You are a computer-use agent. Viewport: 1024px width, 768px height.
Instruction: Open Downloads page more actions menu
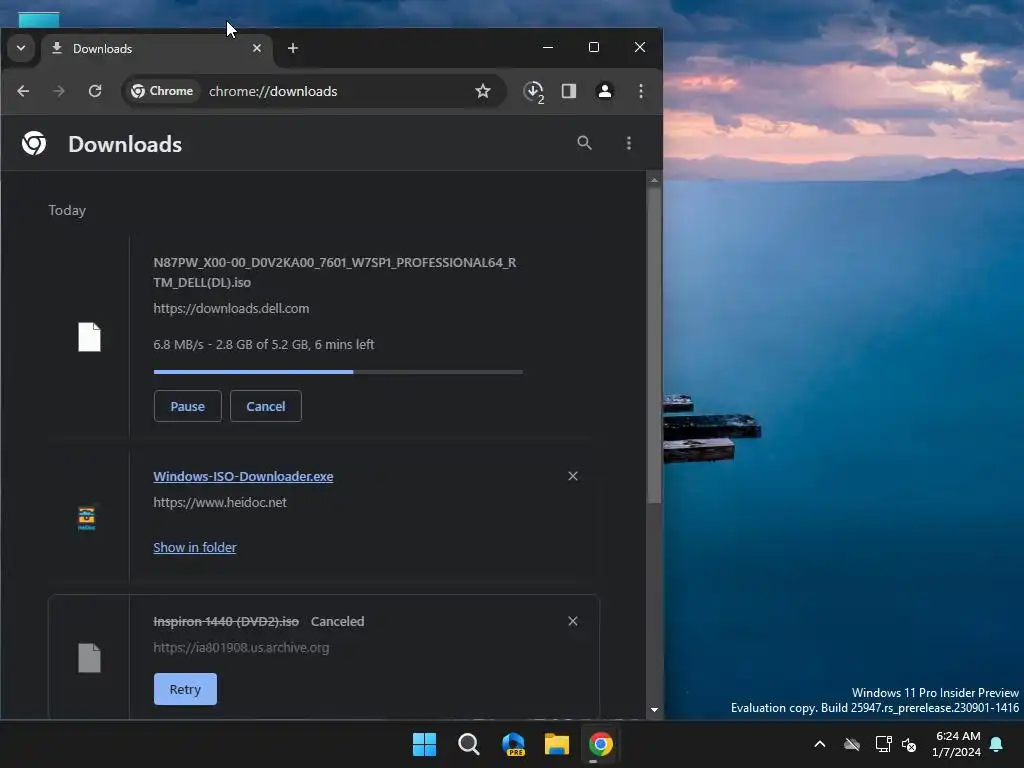pyautogui.click(x=629, y=143)
